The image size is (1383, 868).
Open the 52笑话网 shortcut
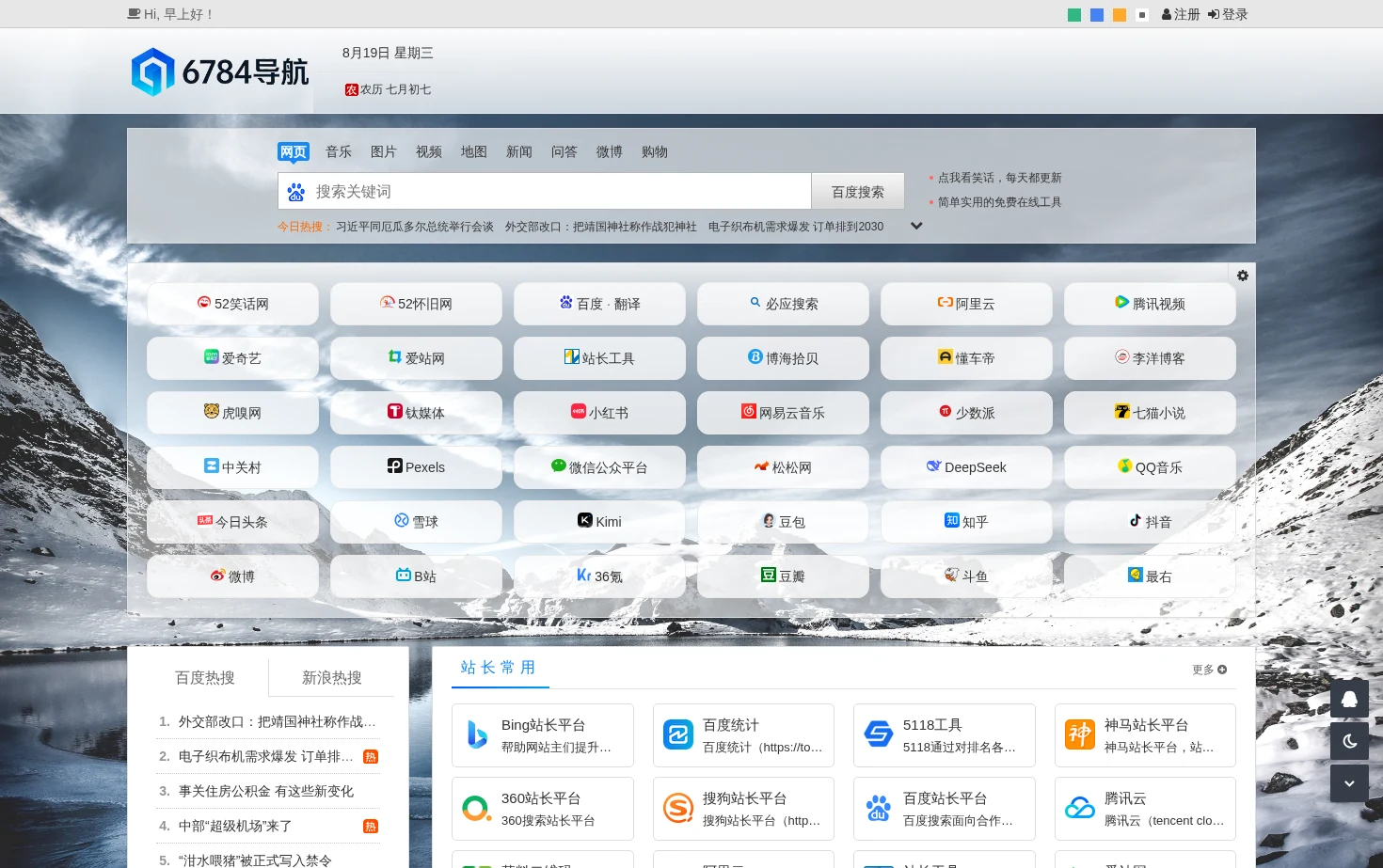point(232,304)
